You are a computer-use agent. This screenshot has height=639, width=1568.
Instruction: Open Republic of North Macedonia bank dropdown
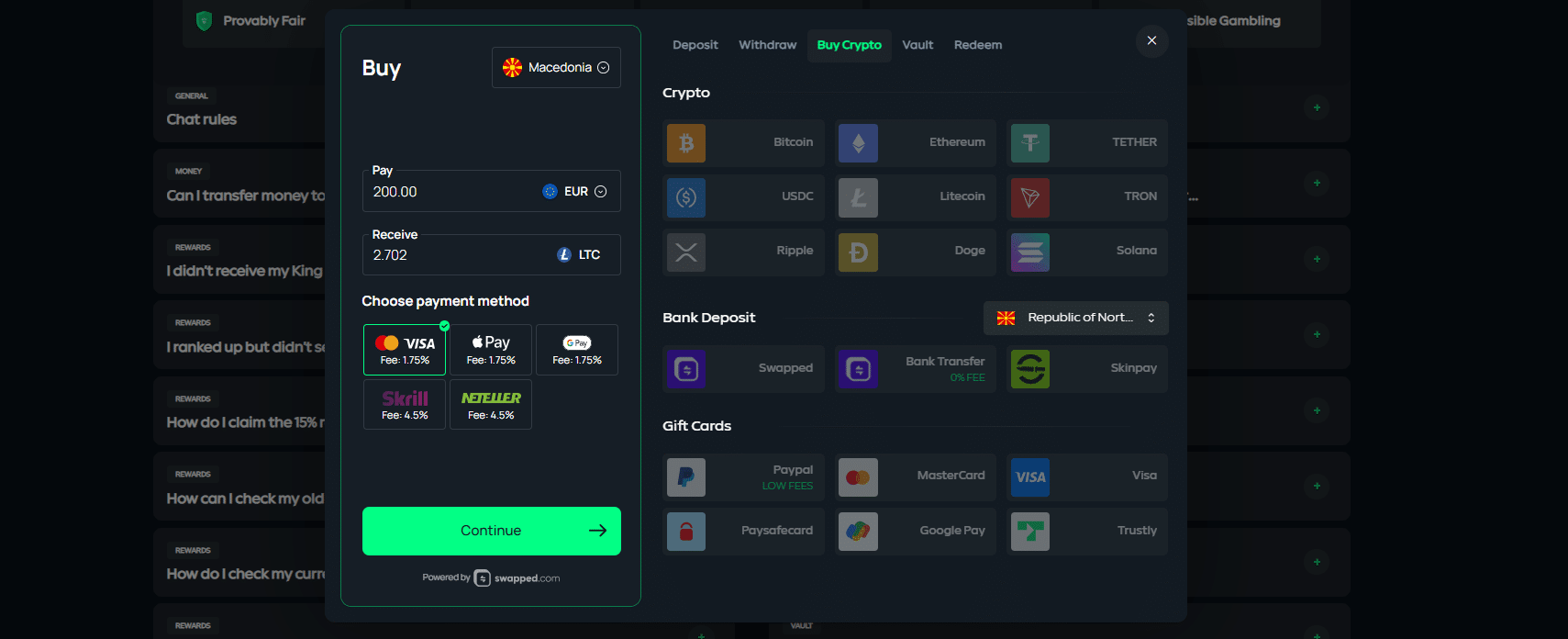pos(1075,318)
